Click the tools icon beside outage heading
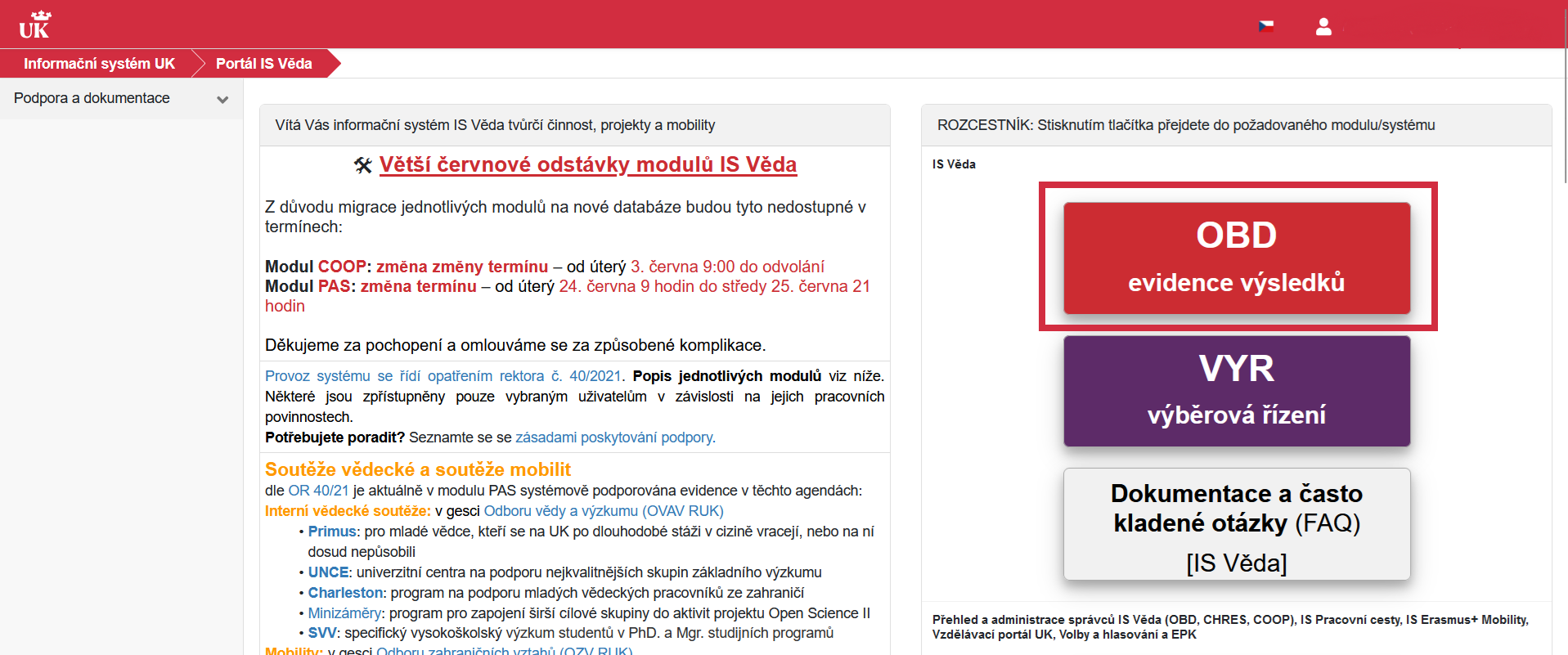Viewport: 1568px width, 655px height. pos(363,165)
